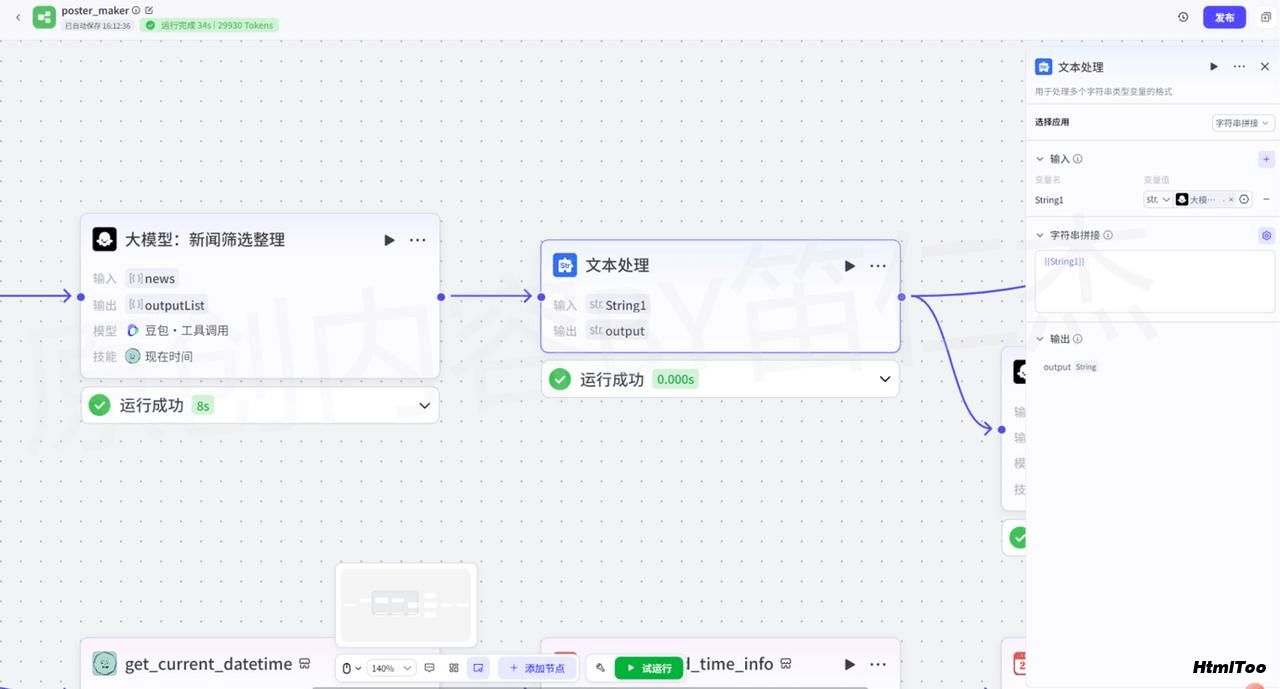Click the 文本处理 node's blue icon

point(565,265)
